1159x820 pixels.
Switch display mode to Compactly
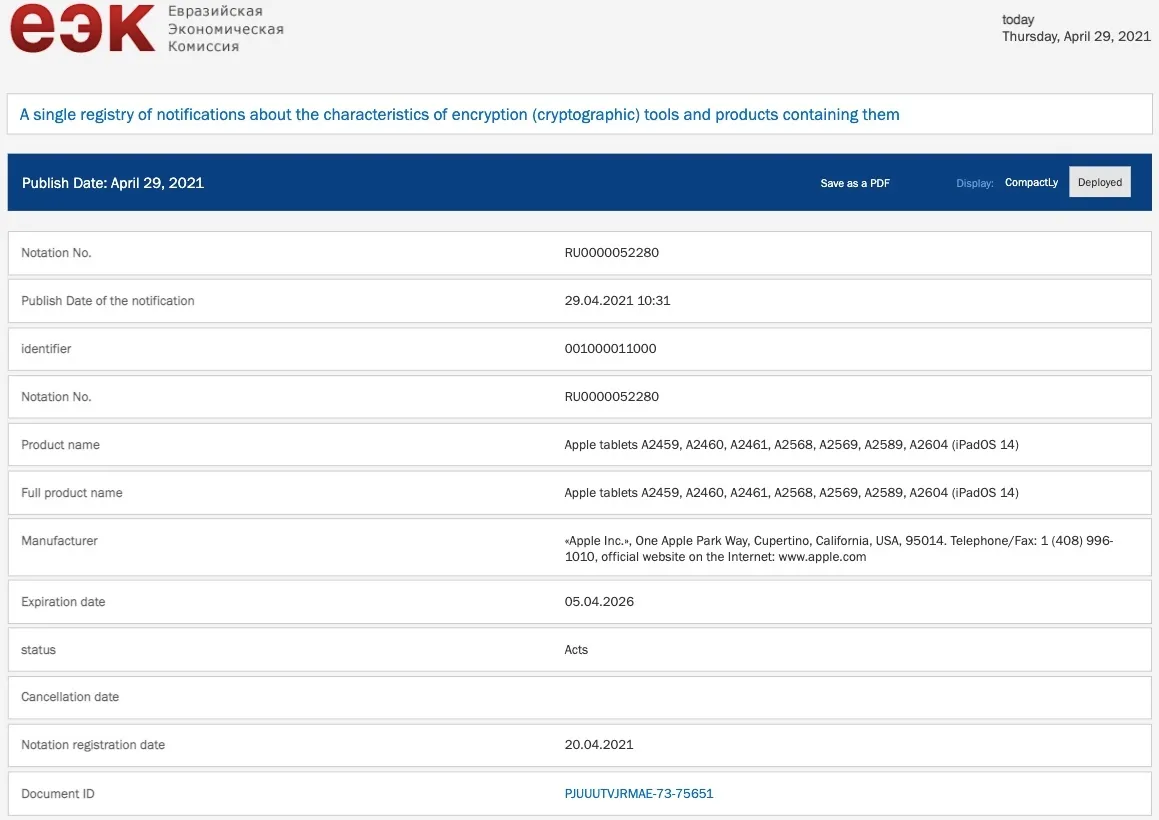pos(1031,183)
